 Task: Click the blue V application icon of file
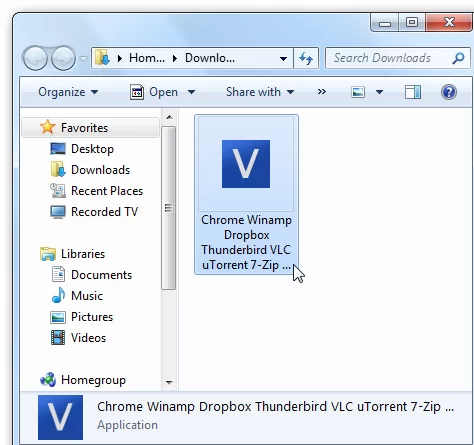[x=246, y=164]
